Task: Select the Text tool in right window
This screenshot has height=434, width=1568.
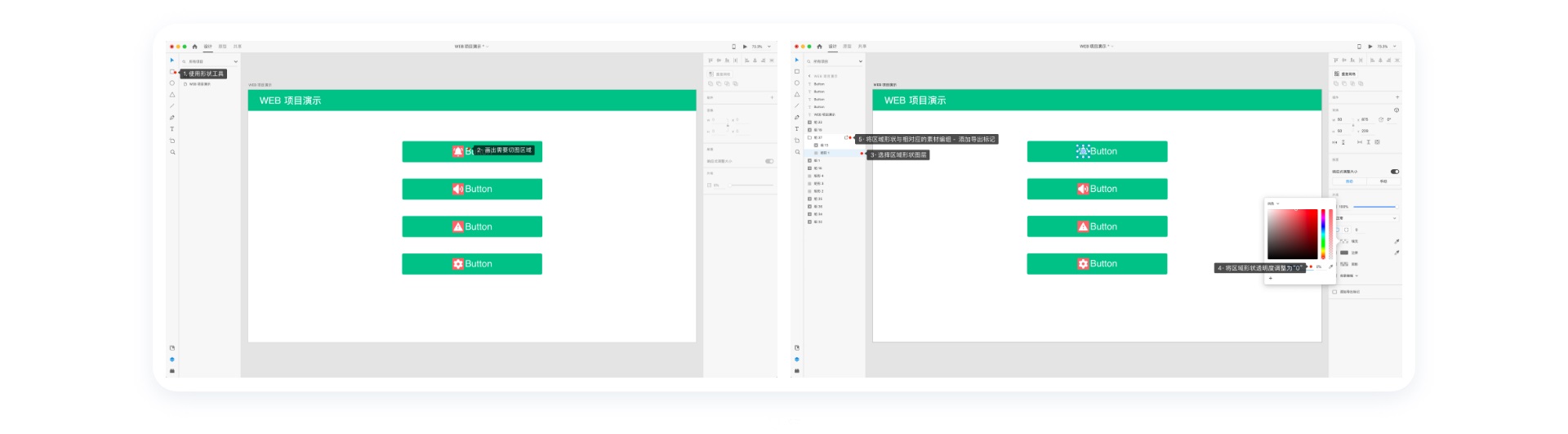Action: point(797,129)
